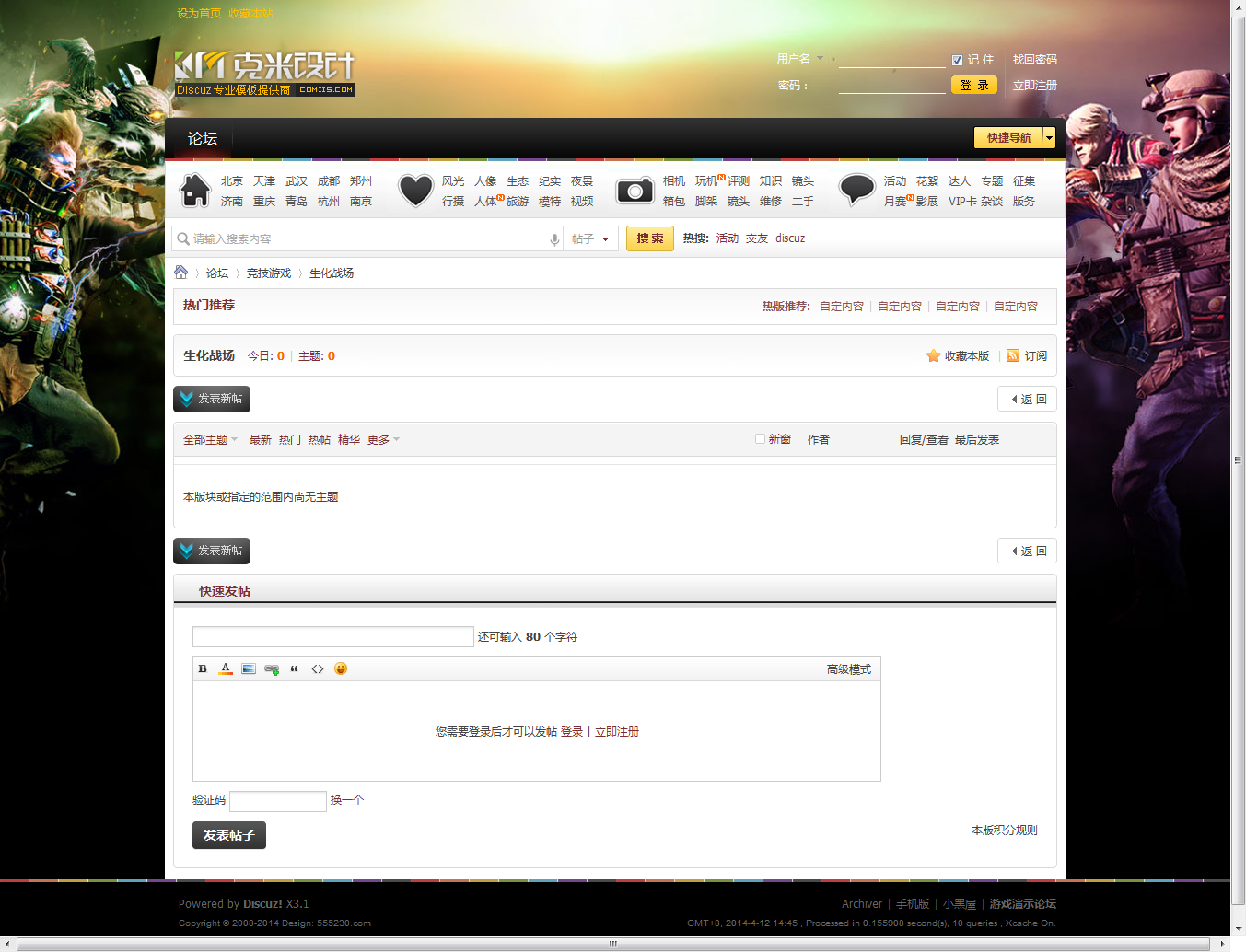Click the magnifier icon in search box
1246x952 pixels.
(x=183, y=238)
